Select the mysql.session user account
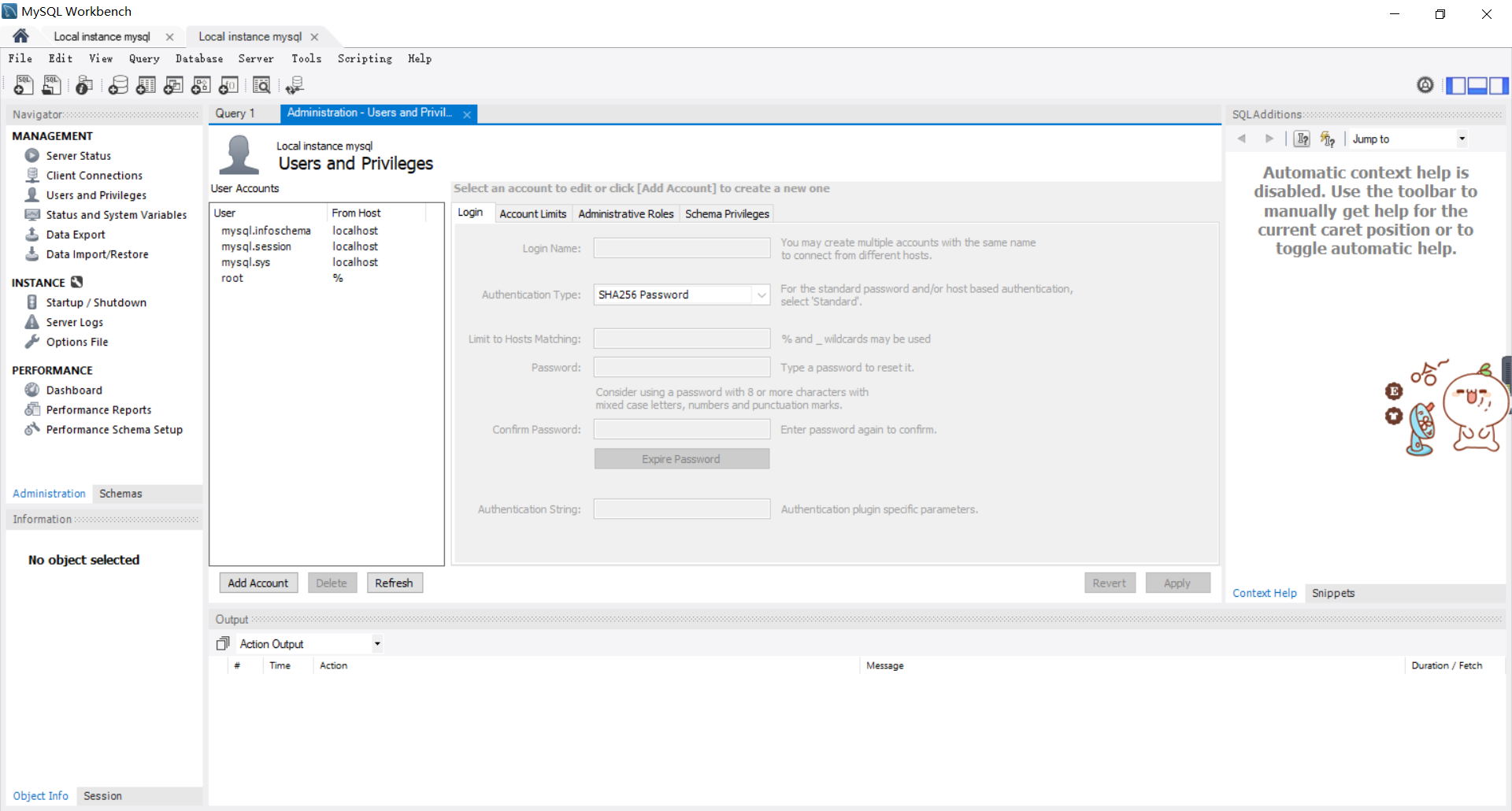Image resolution: width=1512 pixels, height=811 pixels. pos(327,246)
